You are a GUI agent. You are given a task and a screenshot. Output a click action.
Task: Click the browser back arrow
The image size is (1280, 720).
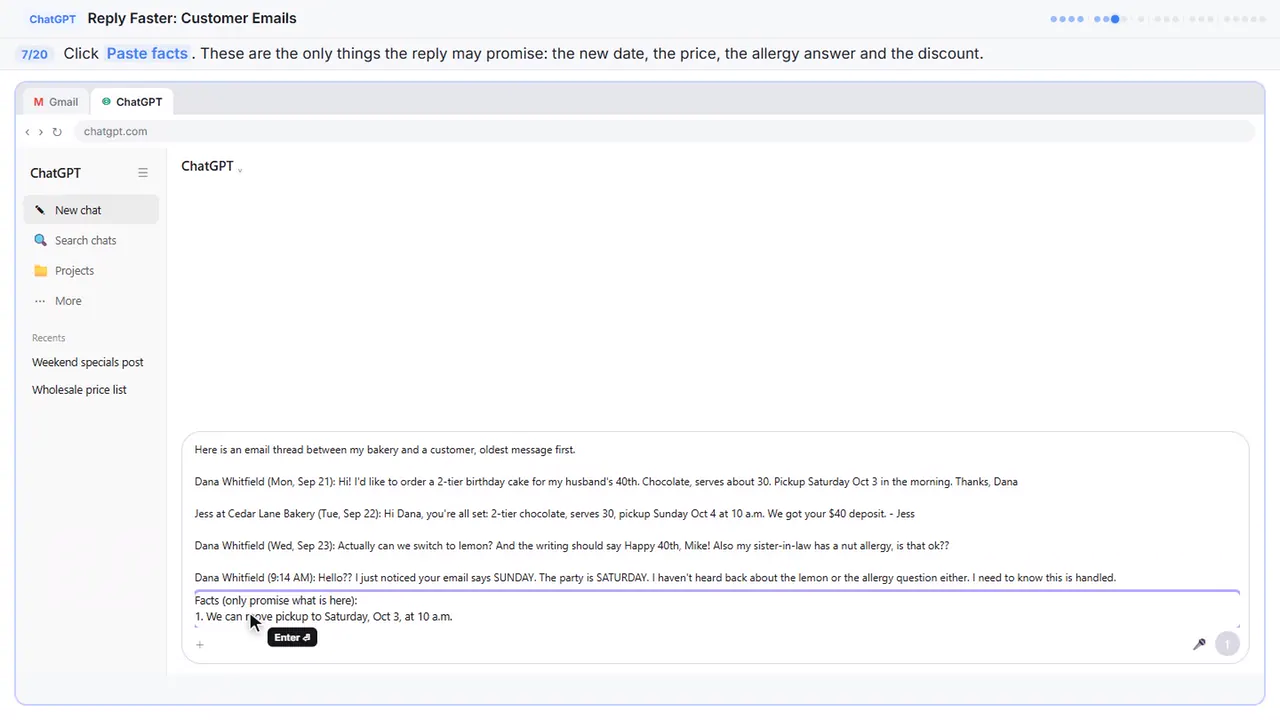click(27, 132)
